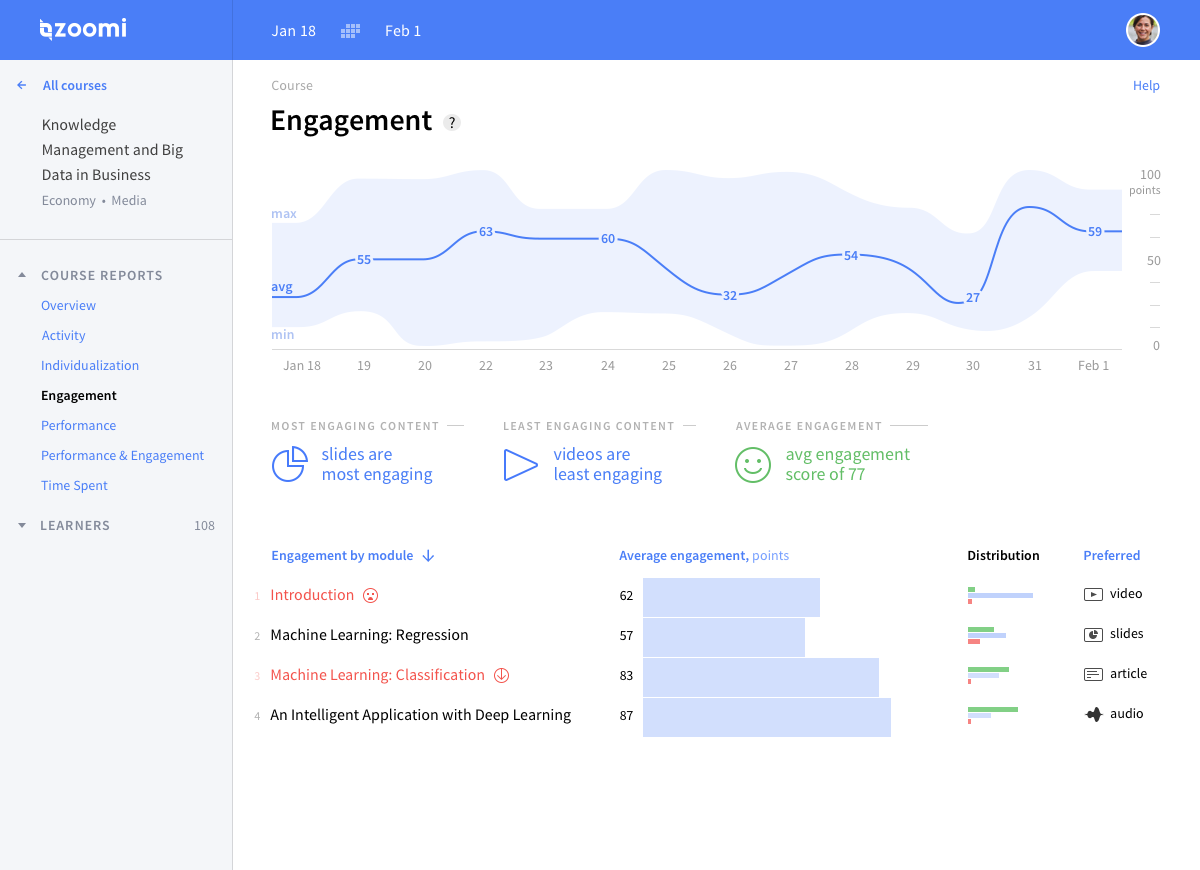Viewport: 1200px width, 870px height.
Task: Click the Deep Learning module engagement bar
Action: click(766, 717)
